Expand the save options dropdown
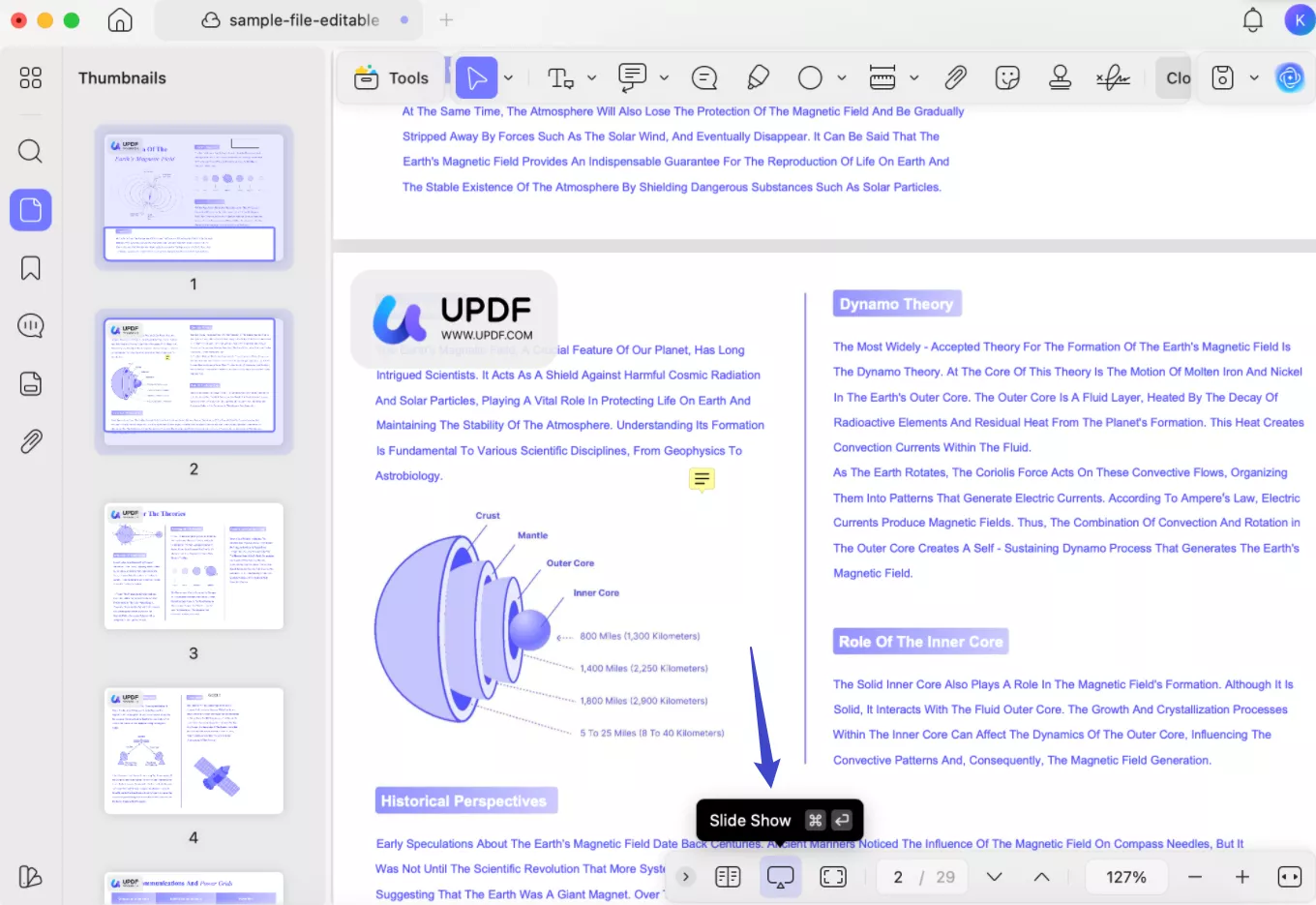 (x=1254, y=77)
